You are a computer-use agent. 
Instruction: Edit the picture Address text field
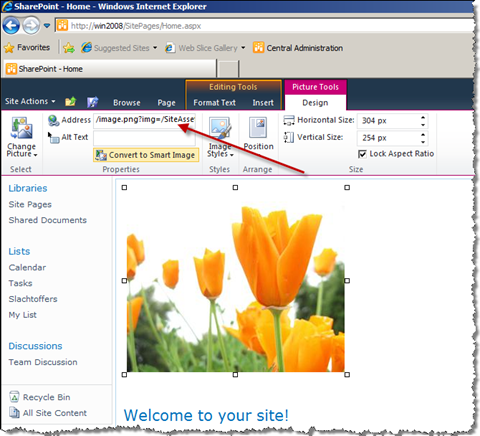pyautogui.click(x=145, y=120)
